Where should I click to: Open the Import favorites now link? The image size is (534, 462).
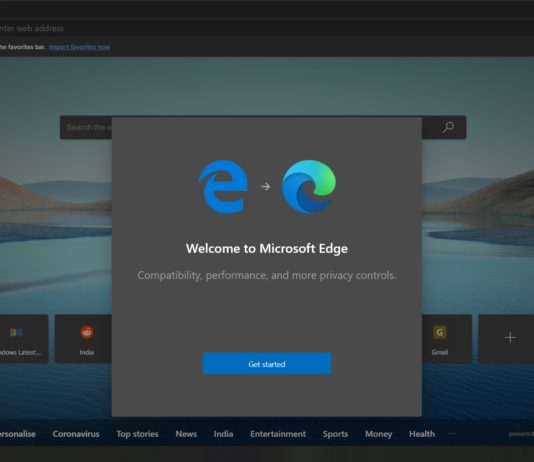click(79, 47)
